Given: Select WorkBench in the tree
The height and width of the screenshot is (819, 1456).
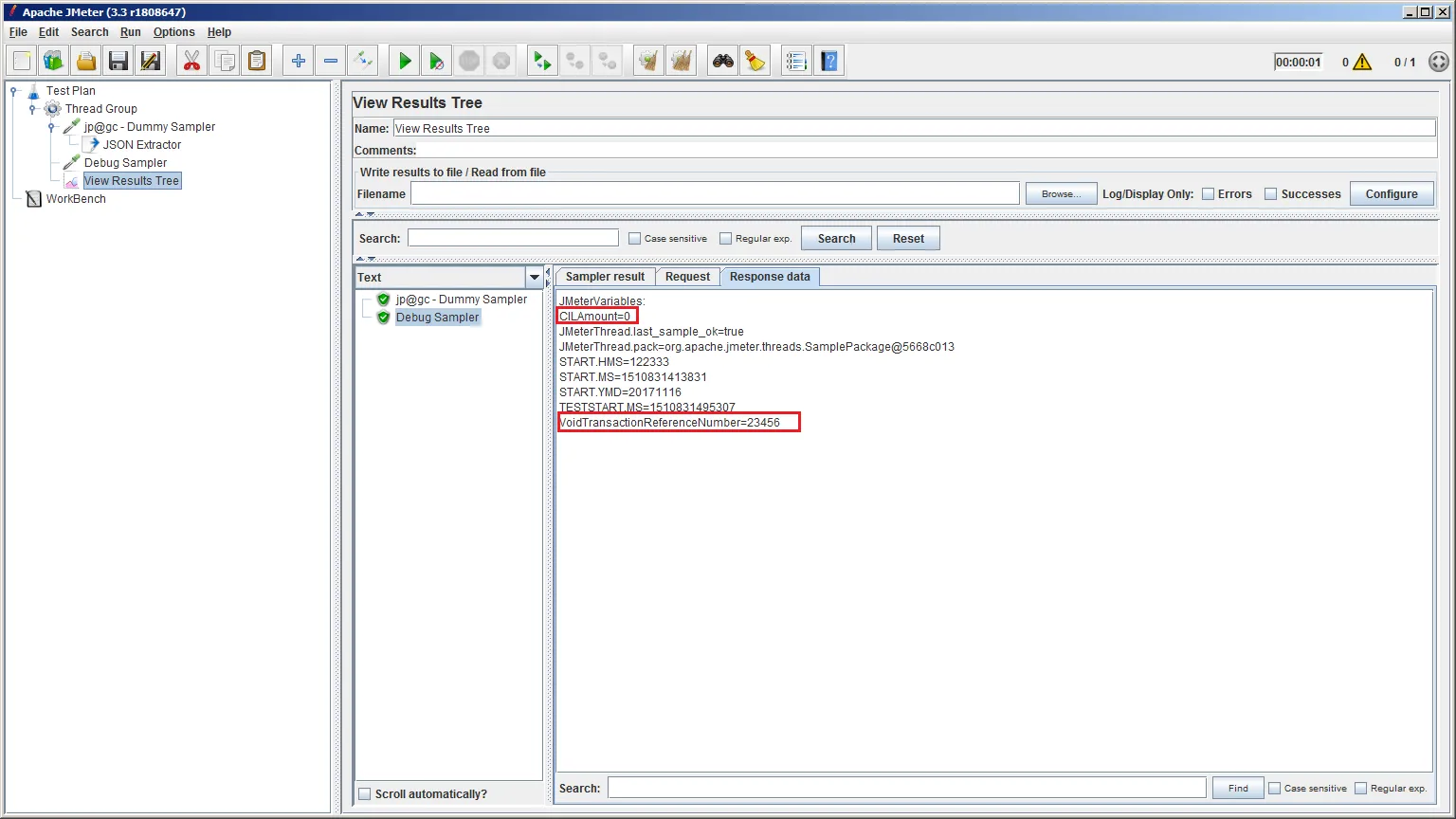Looking at the screenshot, I should (76, 199).
